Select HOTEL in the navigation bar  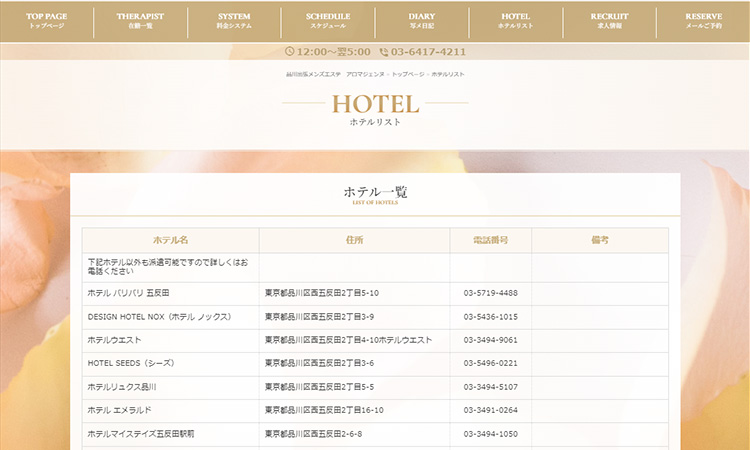[515, 21]
